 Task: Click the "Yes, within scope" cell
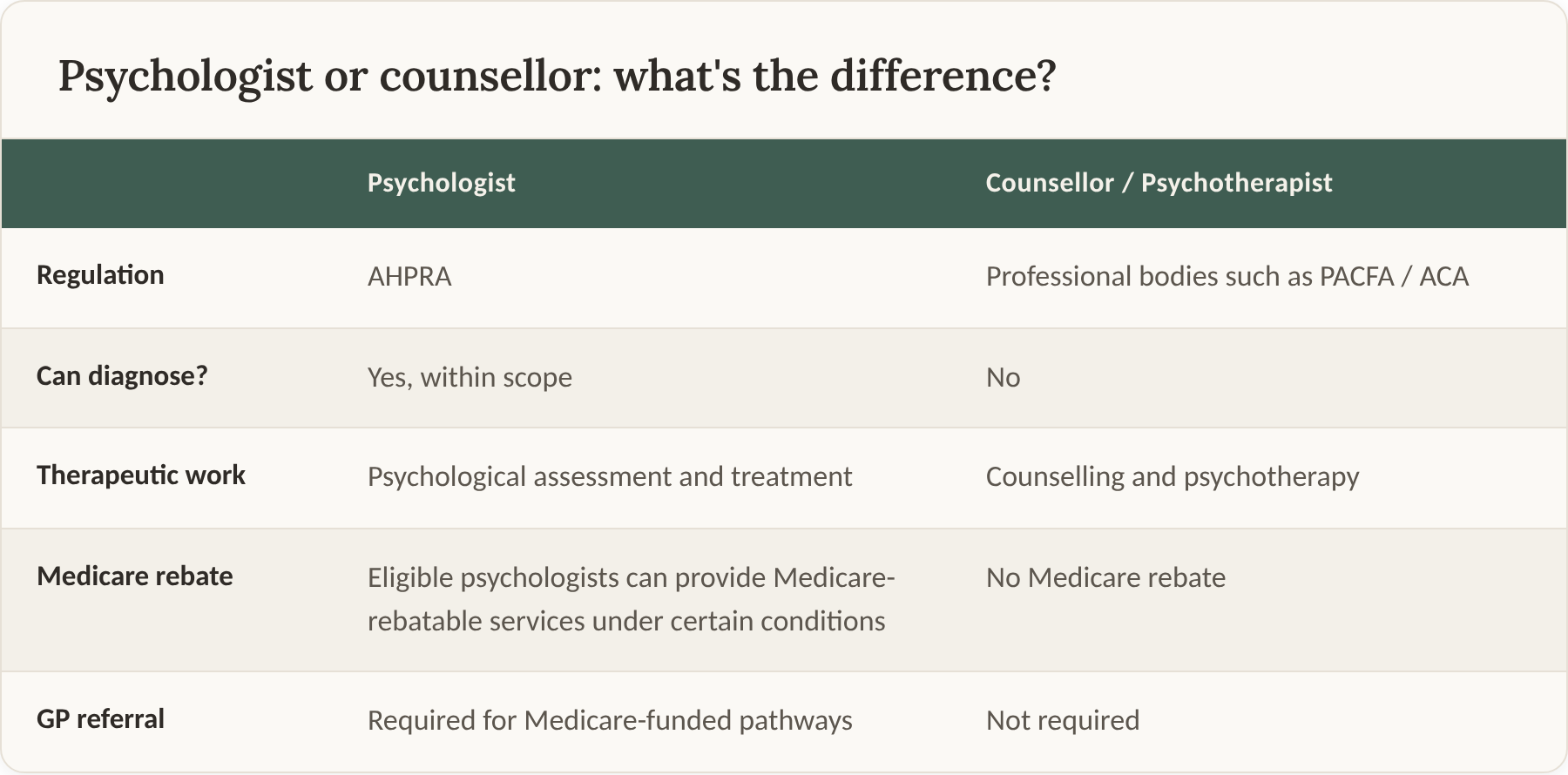pyautogui.click(x=470, y=378)
